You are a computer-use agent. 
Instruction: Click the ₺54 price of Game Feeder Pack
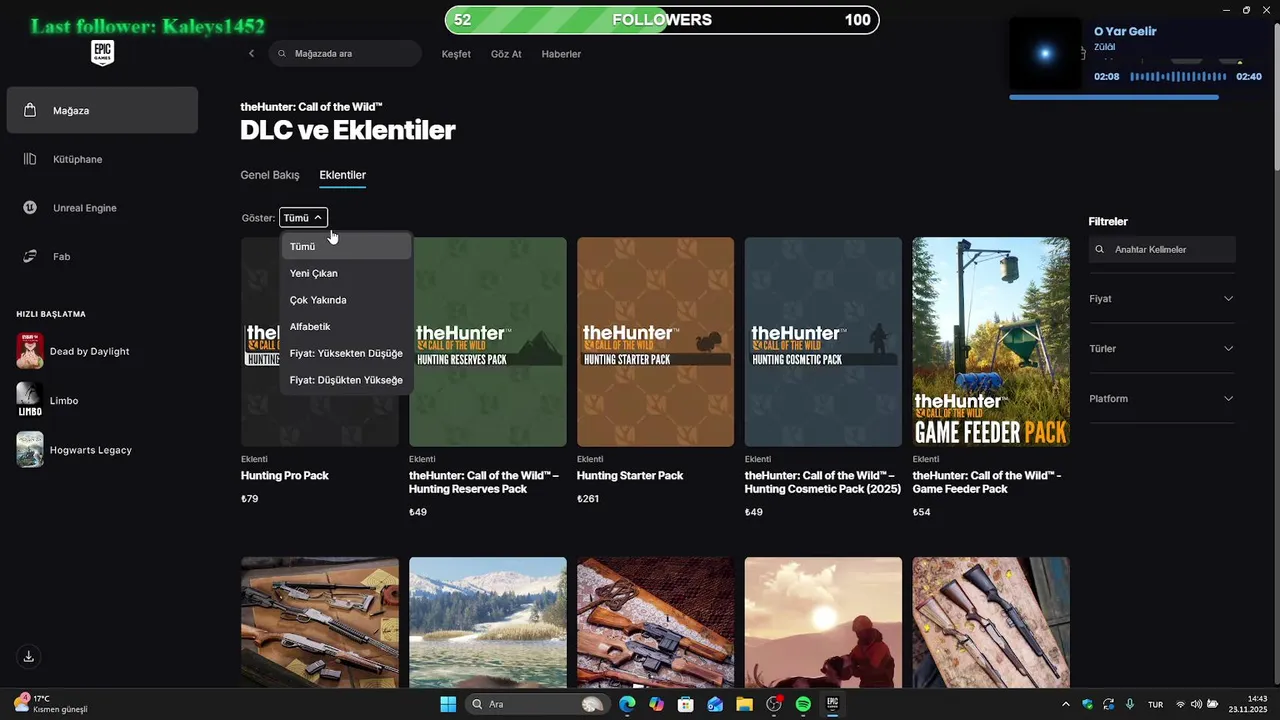coord(922,512)
